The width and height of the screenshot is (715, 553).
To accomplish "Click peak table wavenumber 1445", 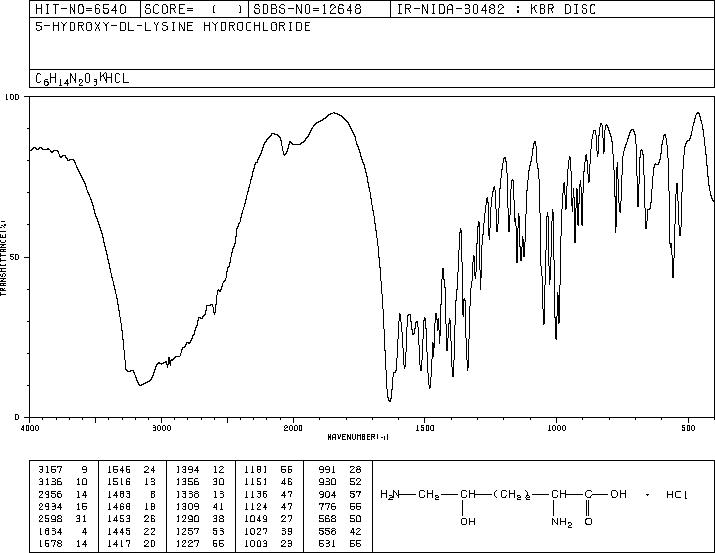I will click(119, 532).
